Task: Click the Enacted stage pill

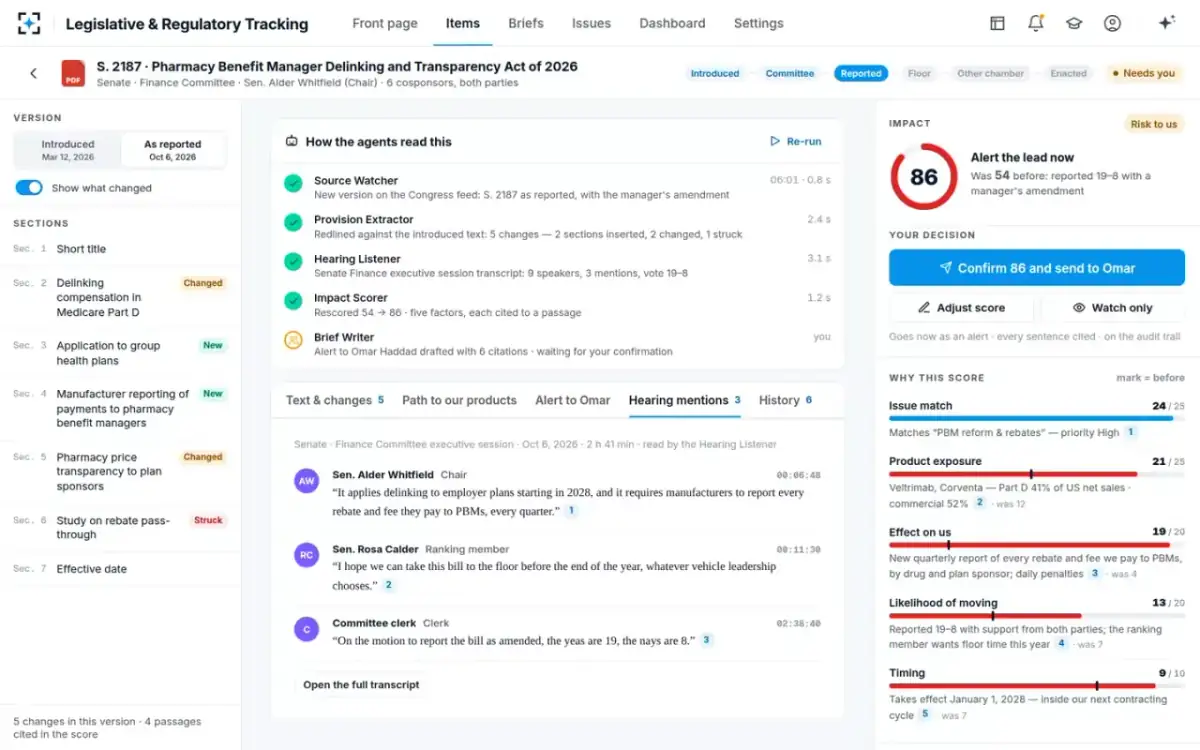Action: click(x=1068, y=73)
